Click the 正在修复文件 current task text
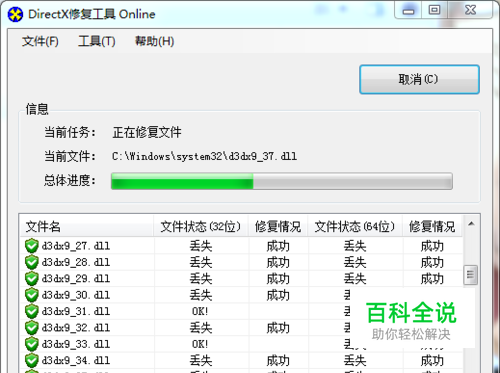Viewport: 500px width, 373px height. [147, 132]
